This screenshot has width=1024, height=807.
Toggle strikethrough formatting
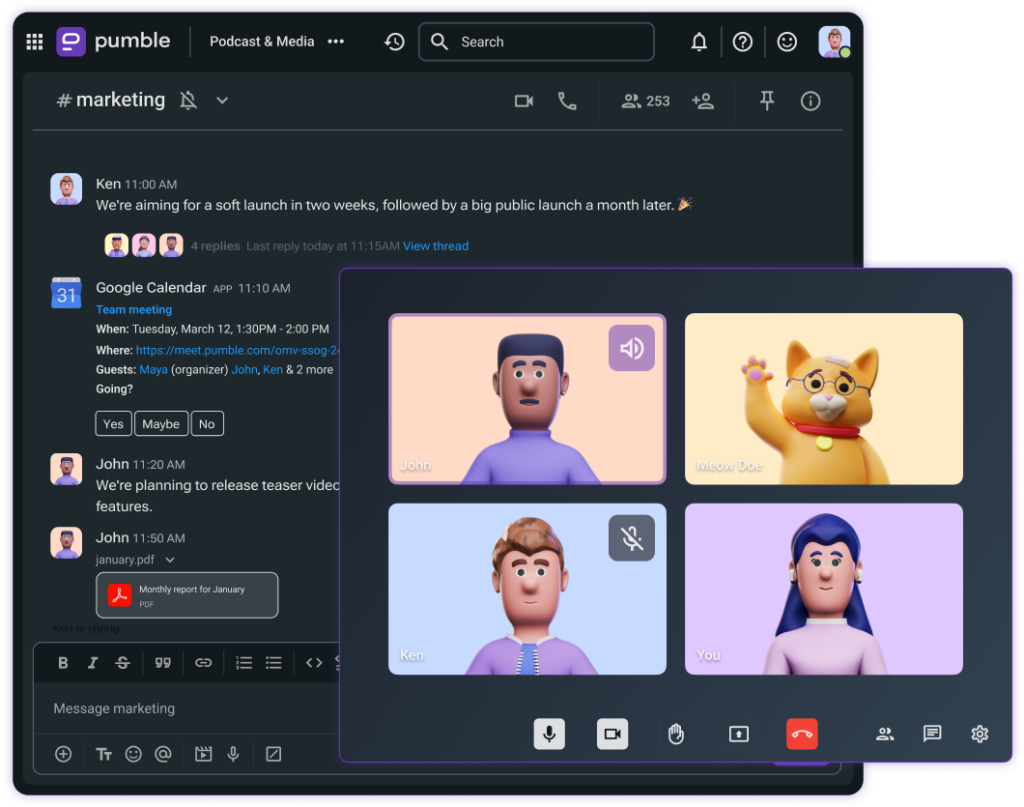click(122, 663)
